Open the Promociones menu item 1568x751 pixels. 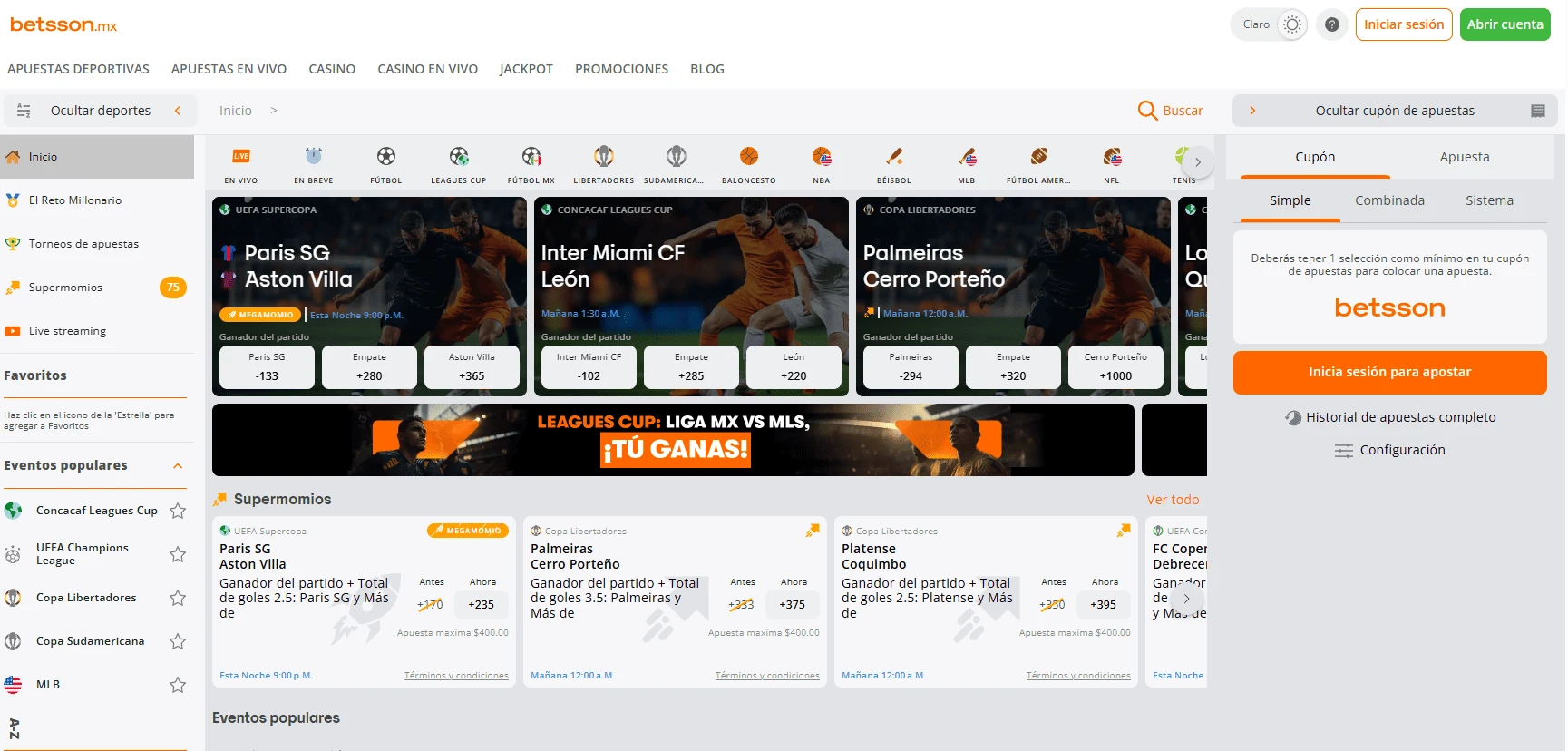(621, 69)
